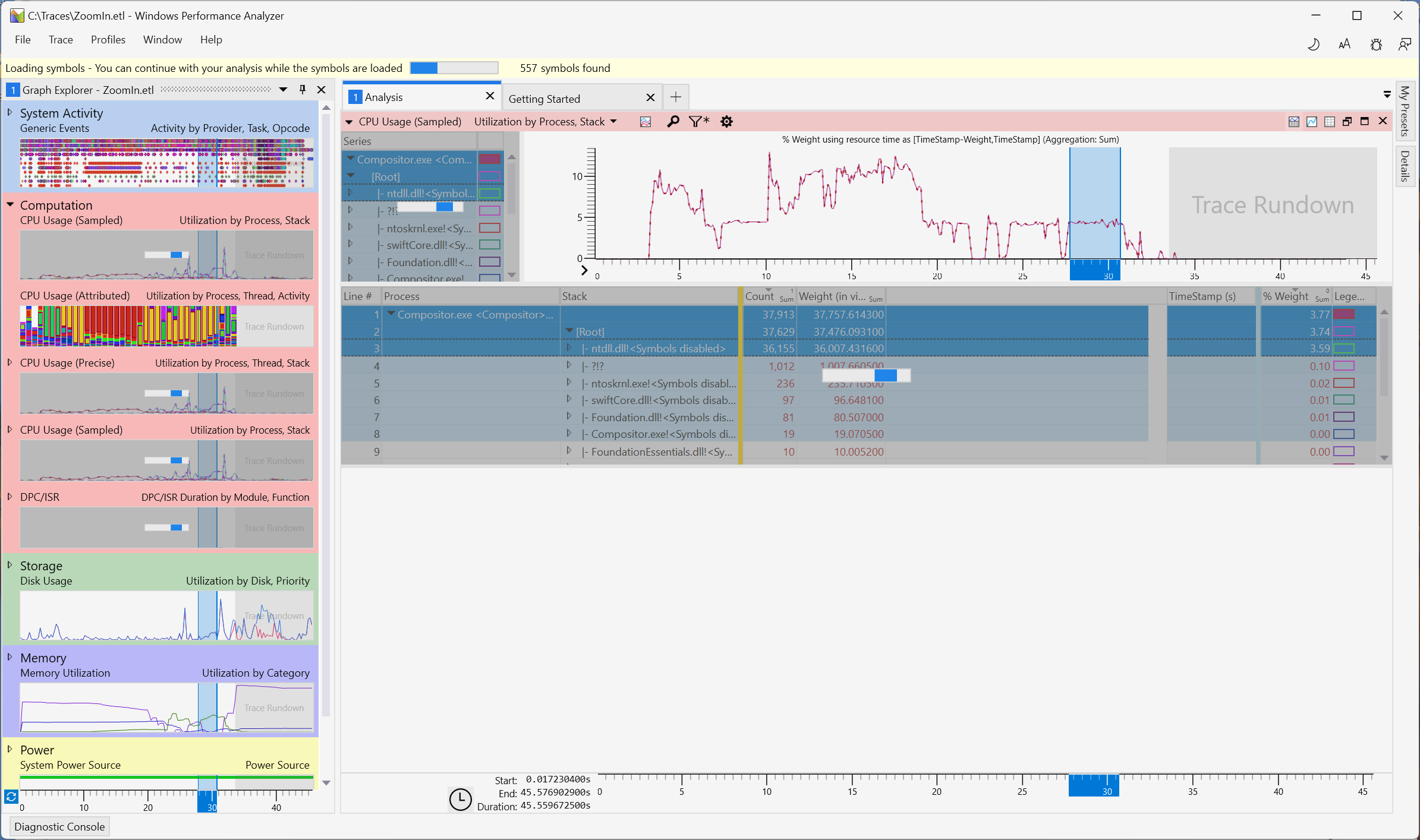Image resolution: width=1420 pixels, height=840 pixels.
Task: Switch to the Getting Started tab
Action: point(544,99)
